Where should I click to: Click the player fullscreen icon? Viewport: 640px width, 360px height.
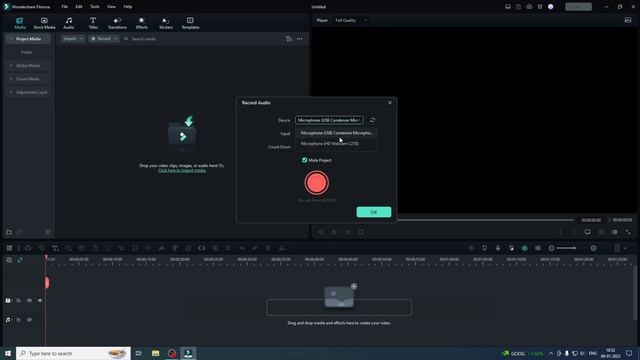point(628,232)
